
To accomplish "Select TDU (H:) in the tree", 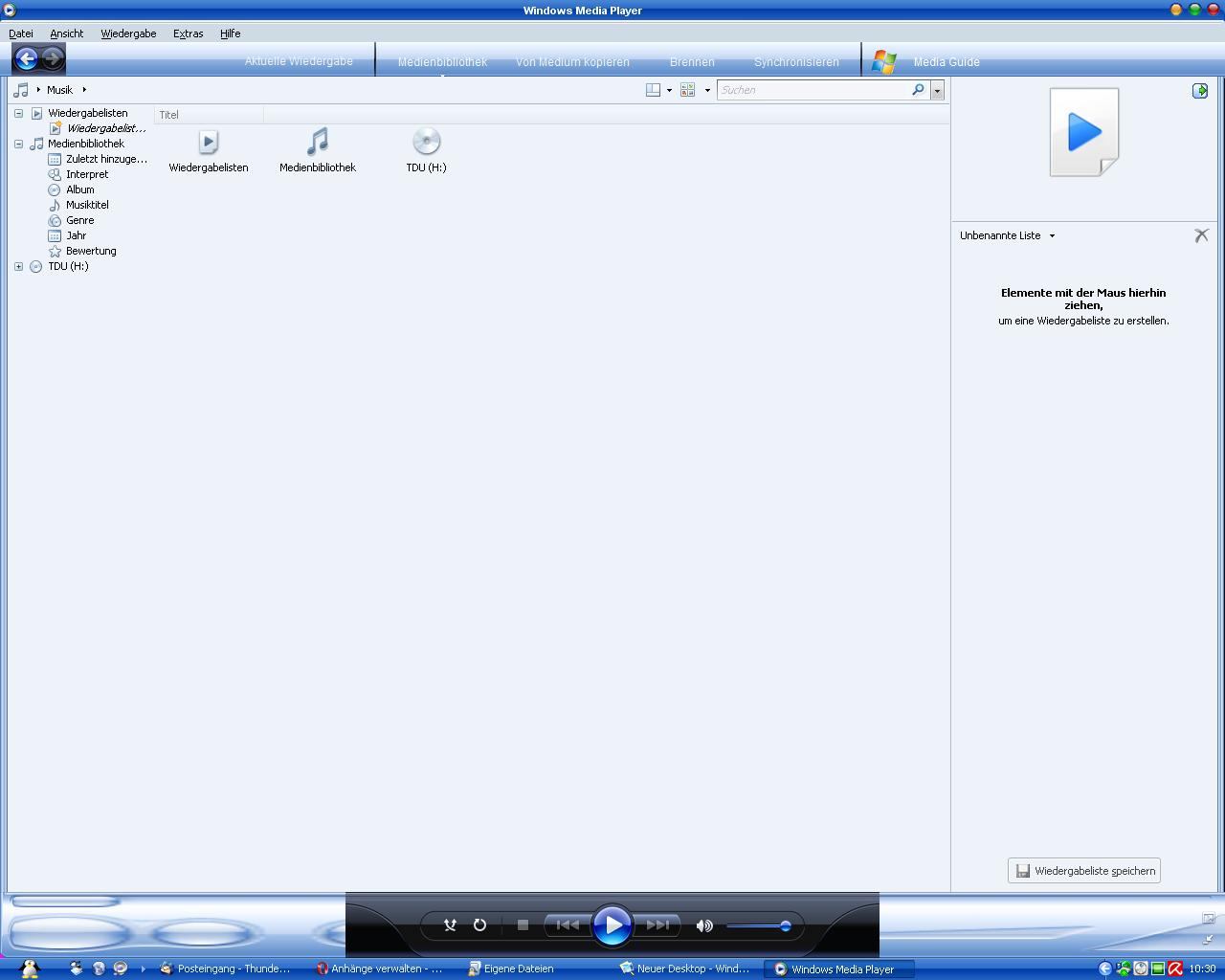I will 68,266.
